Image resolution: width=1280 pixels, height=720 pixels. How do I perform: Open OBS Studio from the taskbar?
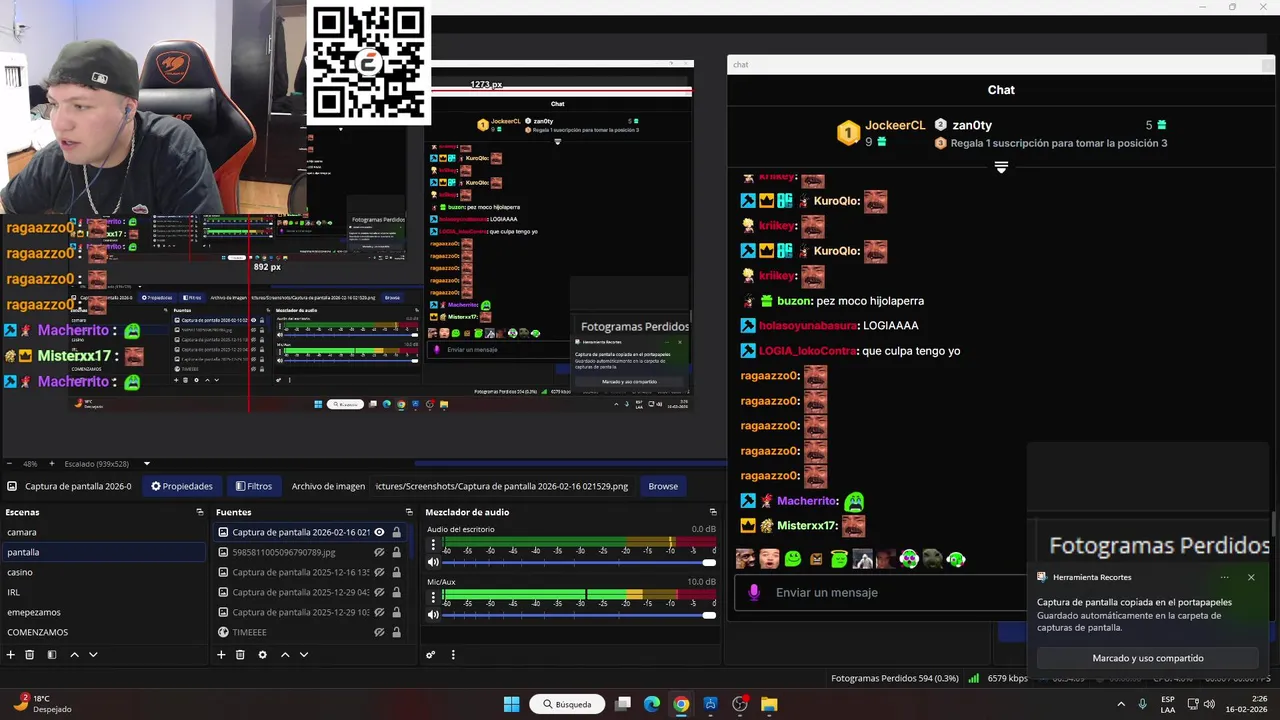pos(740,704)
